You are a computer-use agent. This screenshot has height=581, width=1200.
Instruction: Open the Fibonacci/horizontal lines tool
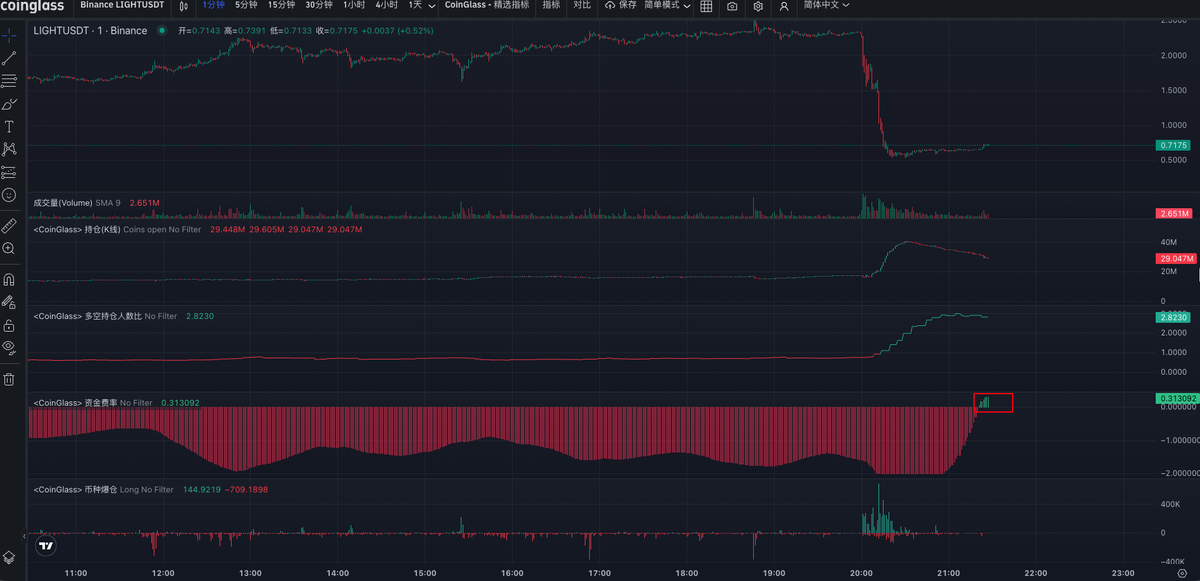[9, 80]
